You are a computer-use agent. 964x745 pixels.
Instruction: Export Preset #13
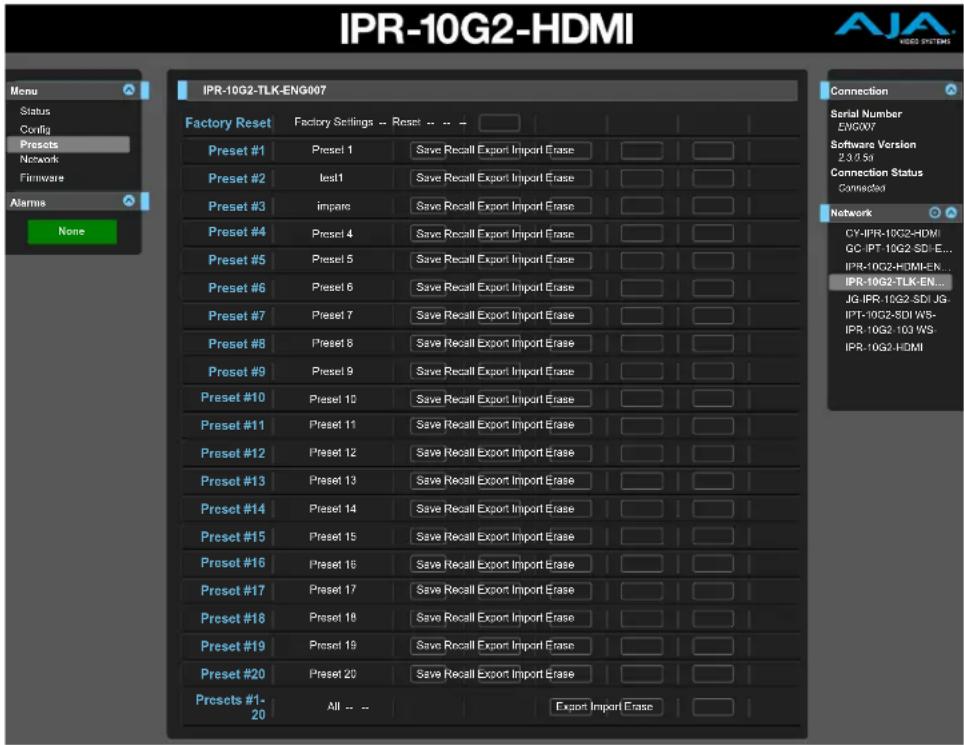tap(493, 481)
